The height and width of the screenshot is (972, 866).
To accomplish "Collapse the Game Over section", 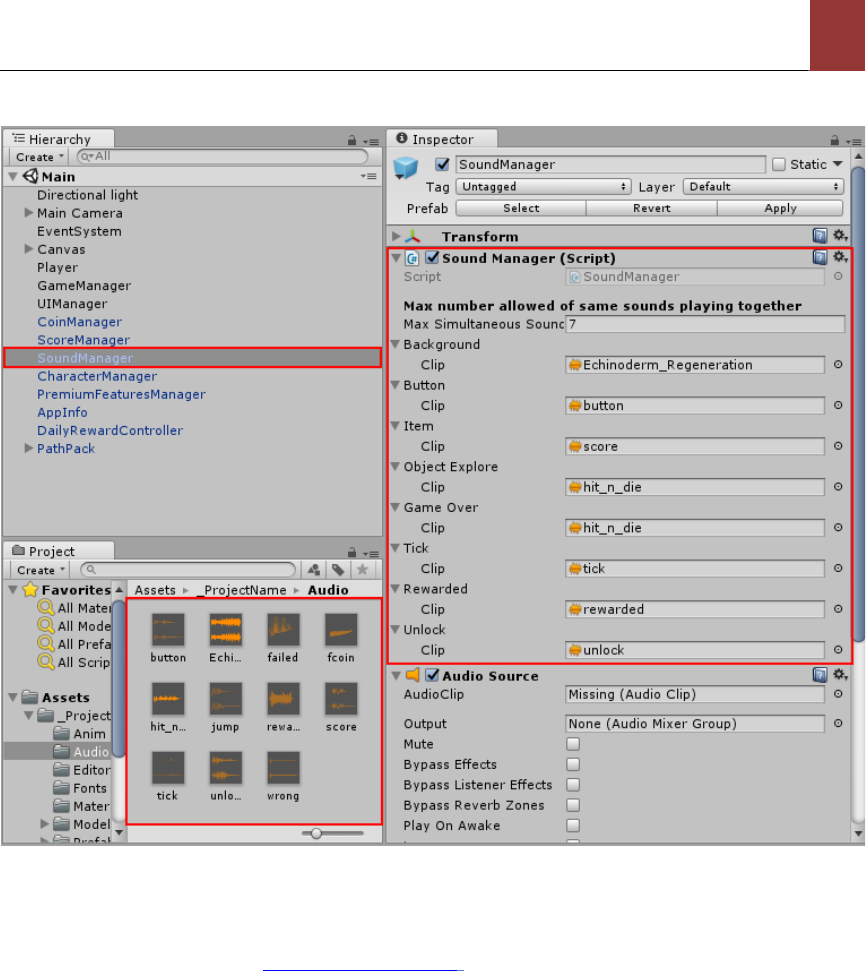I will tap(395, 506).
